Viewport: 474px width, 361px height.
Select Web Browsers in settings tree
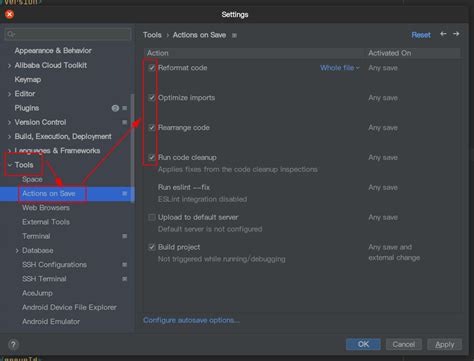tap(46, 208)
